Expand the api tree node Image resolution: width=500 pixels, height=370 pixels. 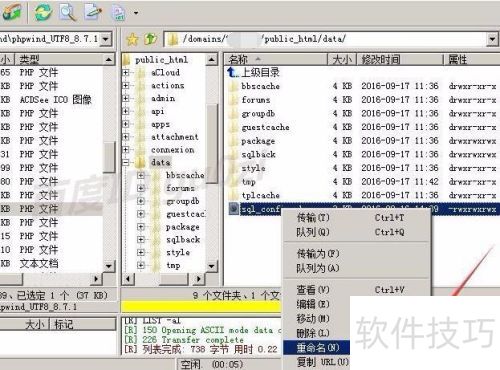pos(126,111)
